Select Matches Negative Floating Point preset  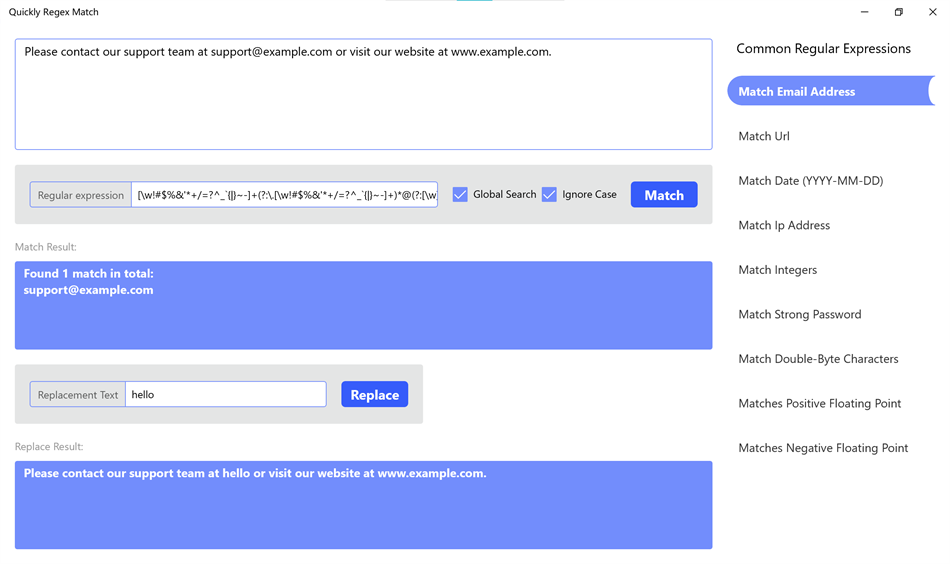(x=823, y=448)
